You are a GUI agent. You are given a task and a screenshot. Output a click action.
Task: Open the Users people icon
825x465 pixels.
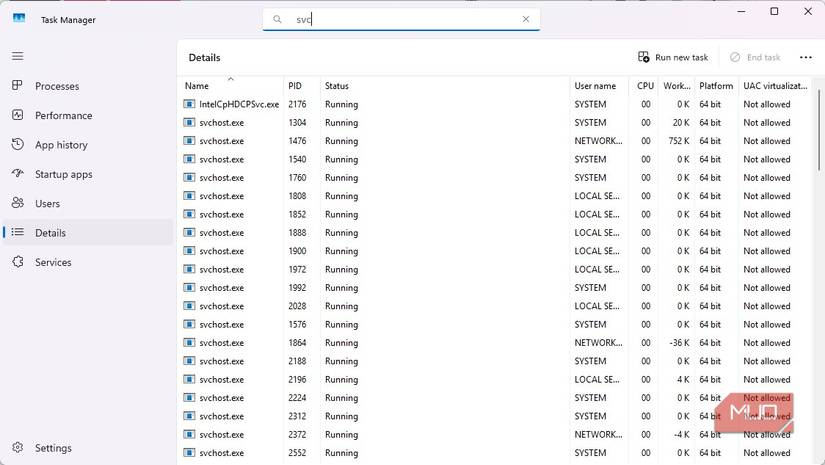17,203
